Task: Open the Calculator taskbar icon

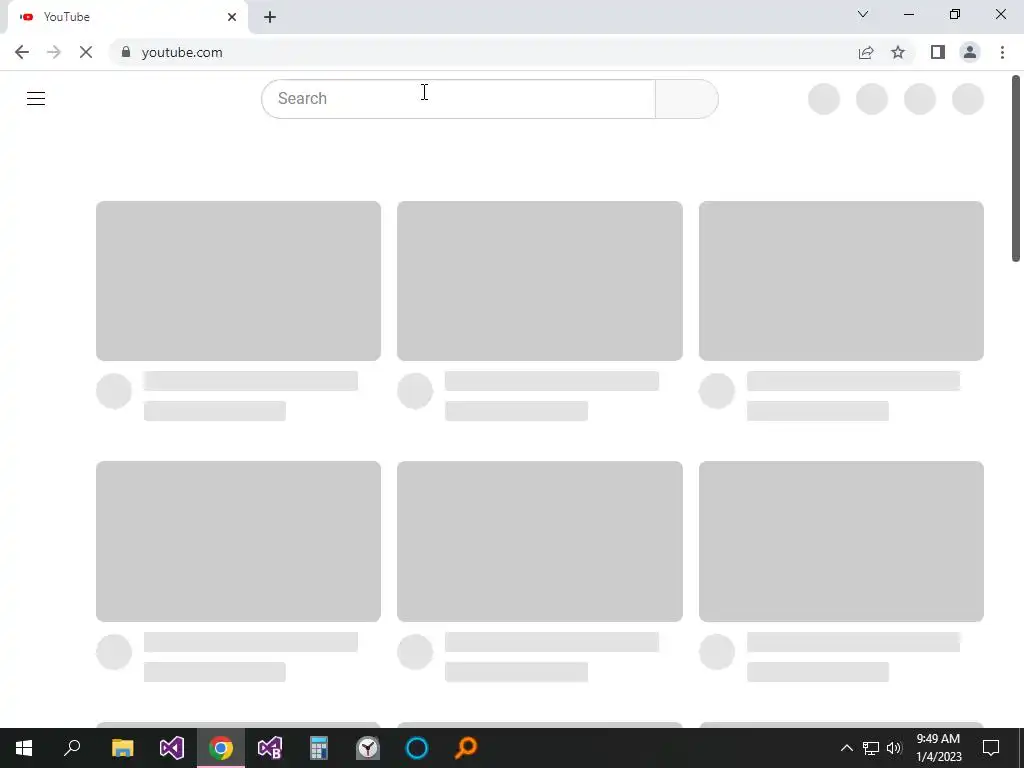Action: coord(319,748)
